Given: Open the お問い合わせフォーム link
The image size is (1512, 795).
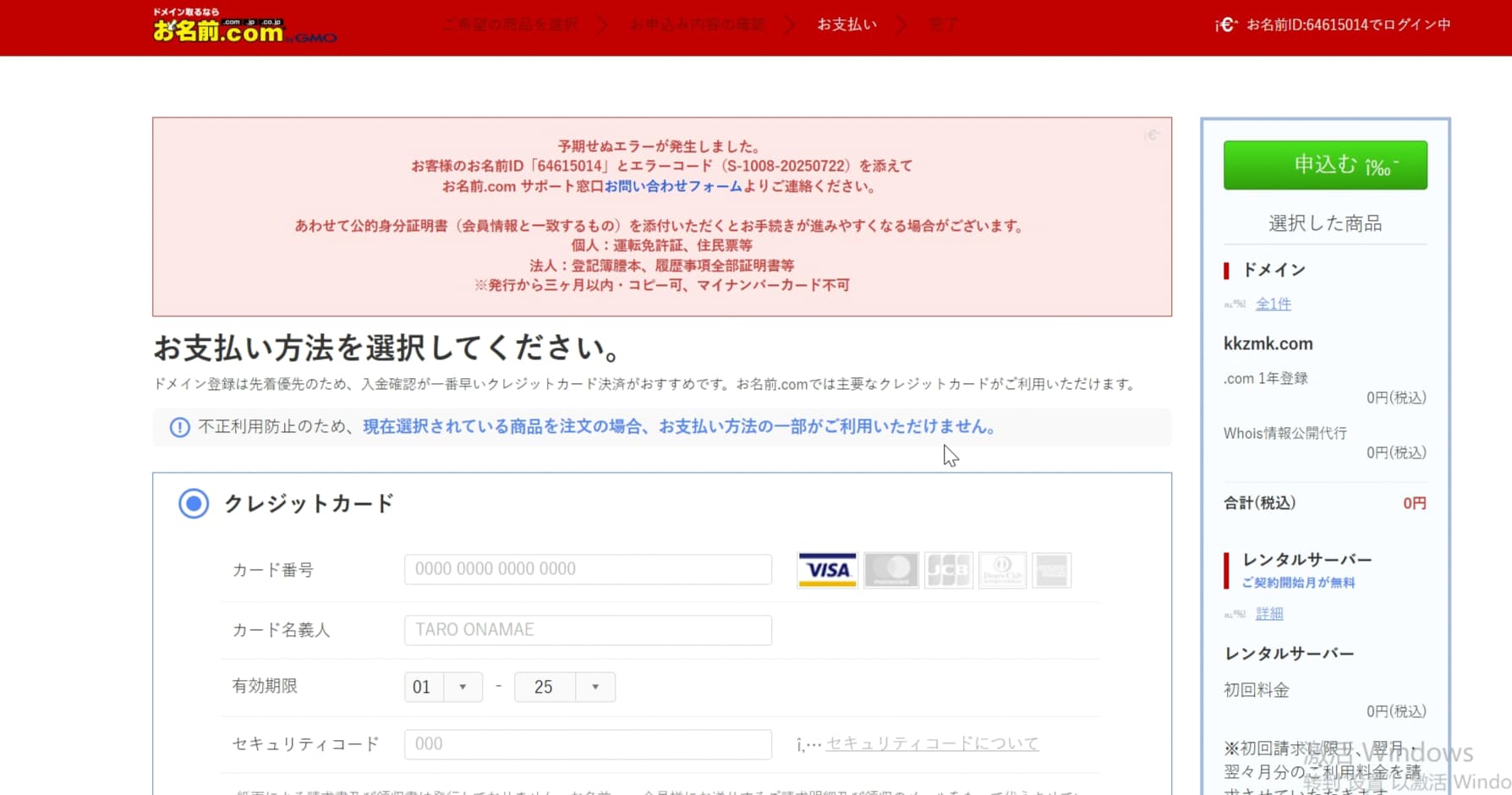Looking at the screenshot, I should click(x=673, y=186).
